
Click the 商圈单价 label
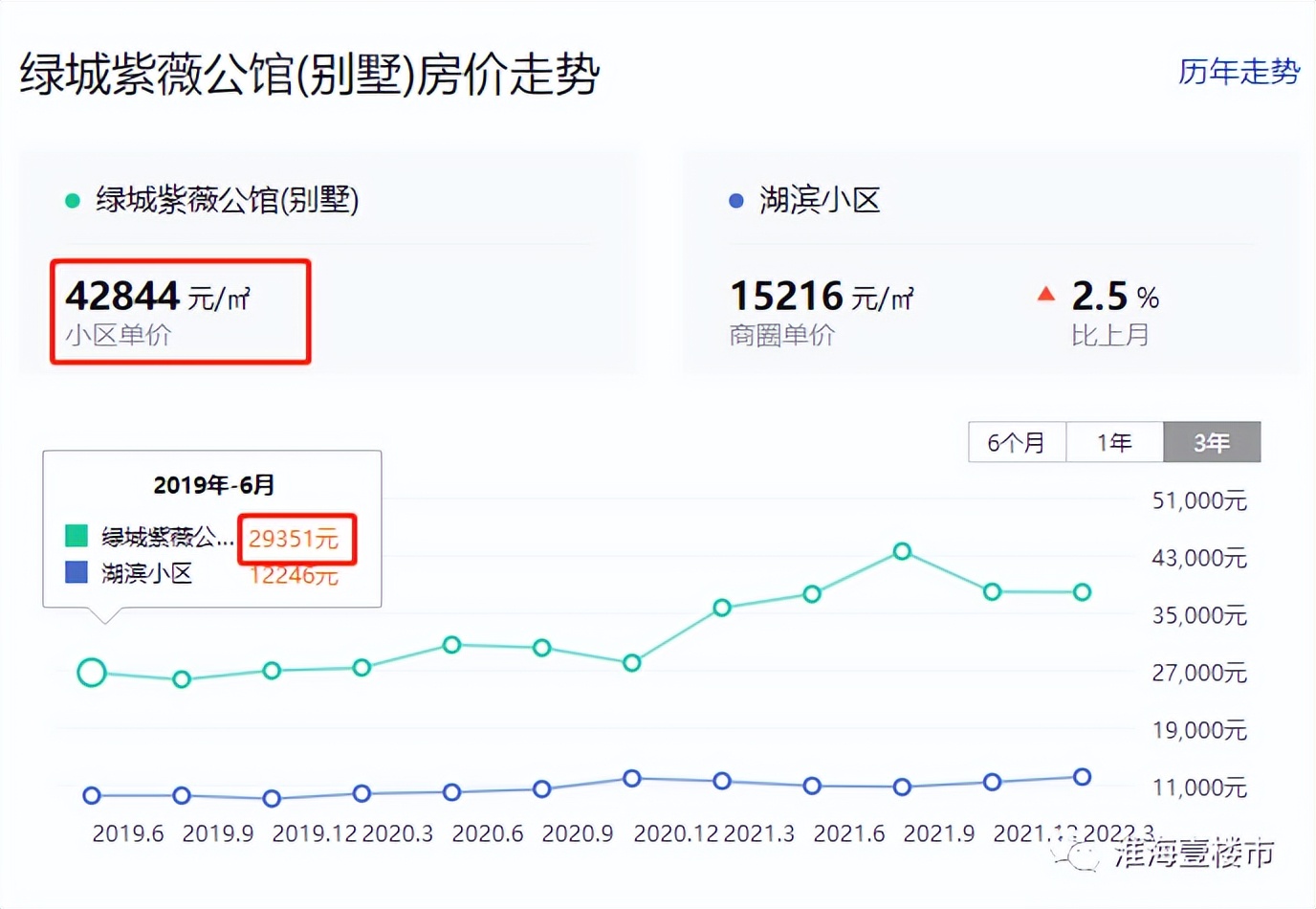(x=781, y=335)
